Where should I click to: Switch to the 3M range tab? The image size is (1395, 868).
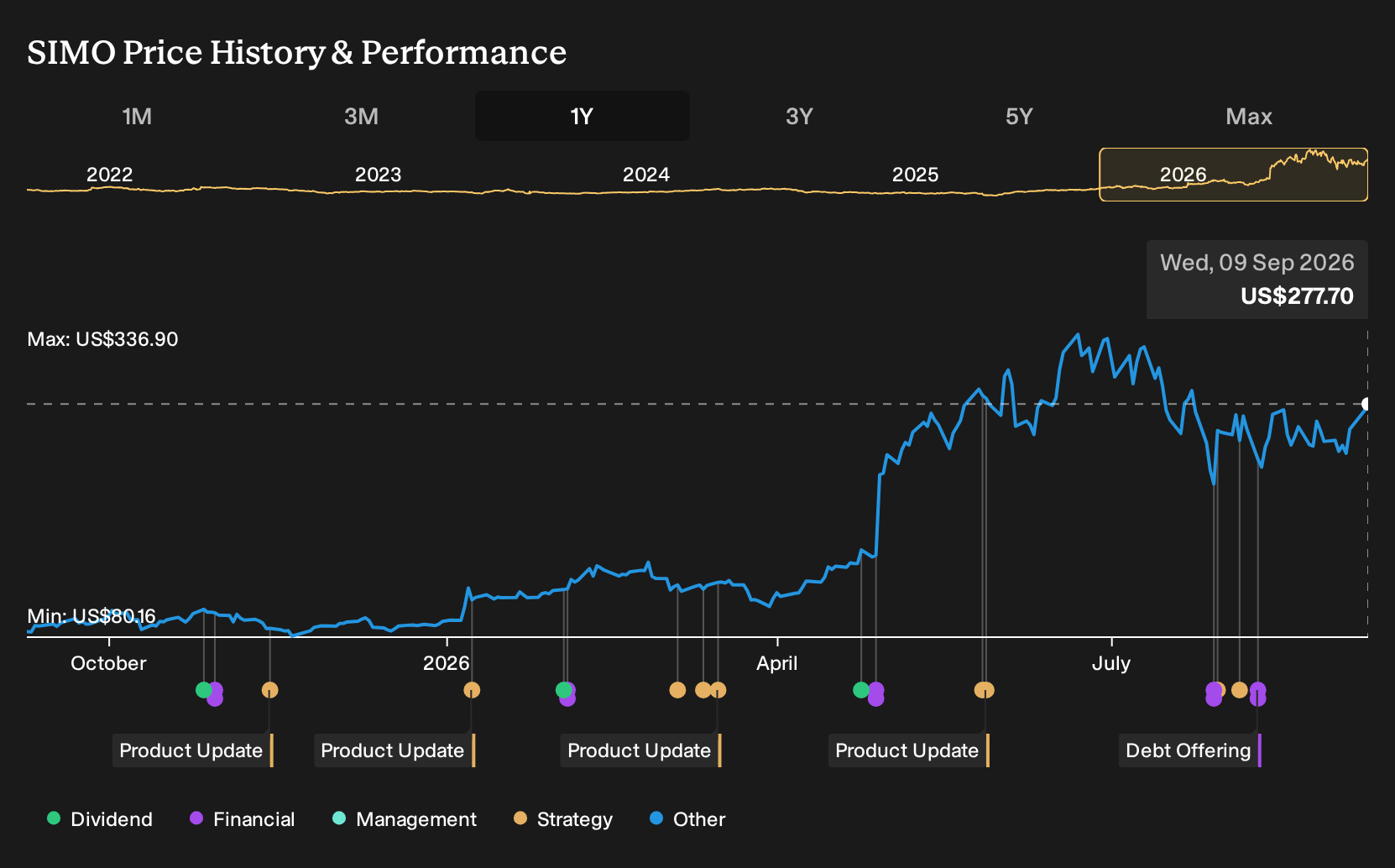click(361, 116)
